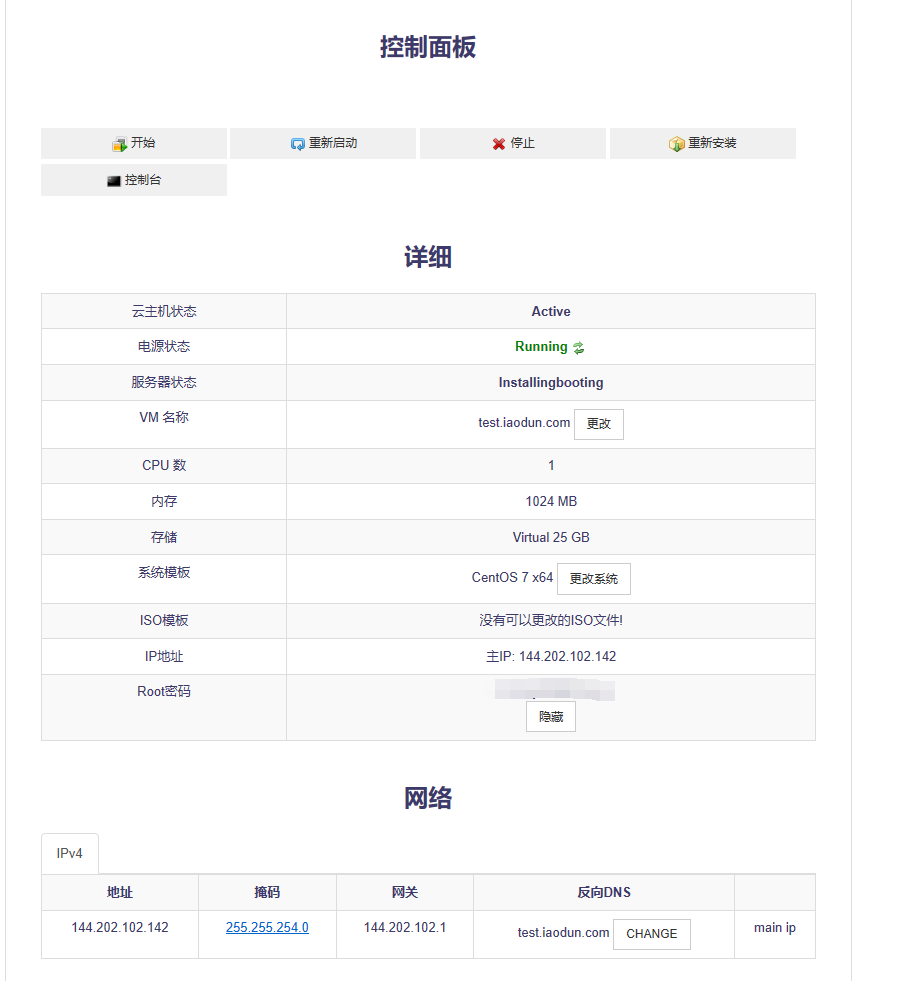Open the 255.255.254.0 netmask link
Viewport: 905px width, 981px height.
[x=267, y=927]
